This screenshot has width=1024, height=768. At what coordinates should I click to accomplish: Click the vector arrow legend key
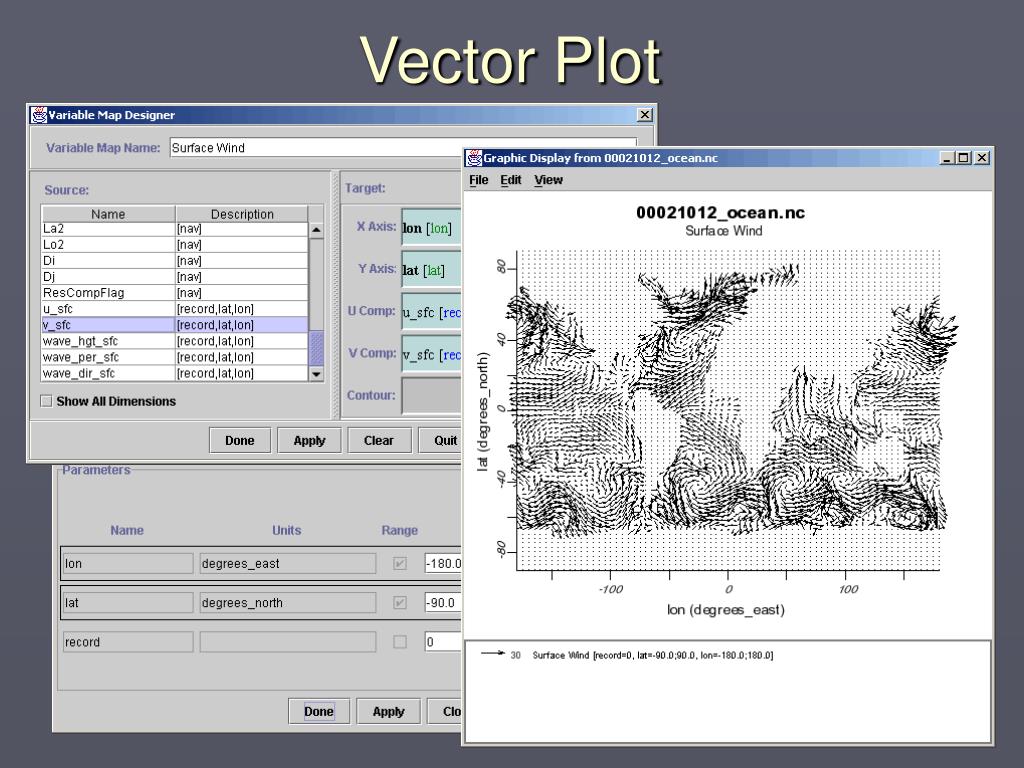click(x=491, y=655)
